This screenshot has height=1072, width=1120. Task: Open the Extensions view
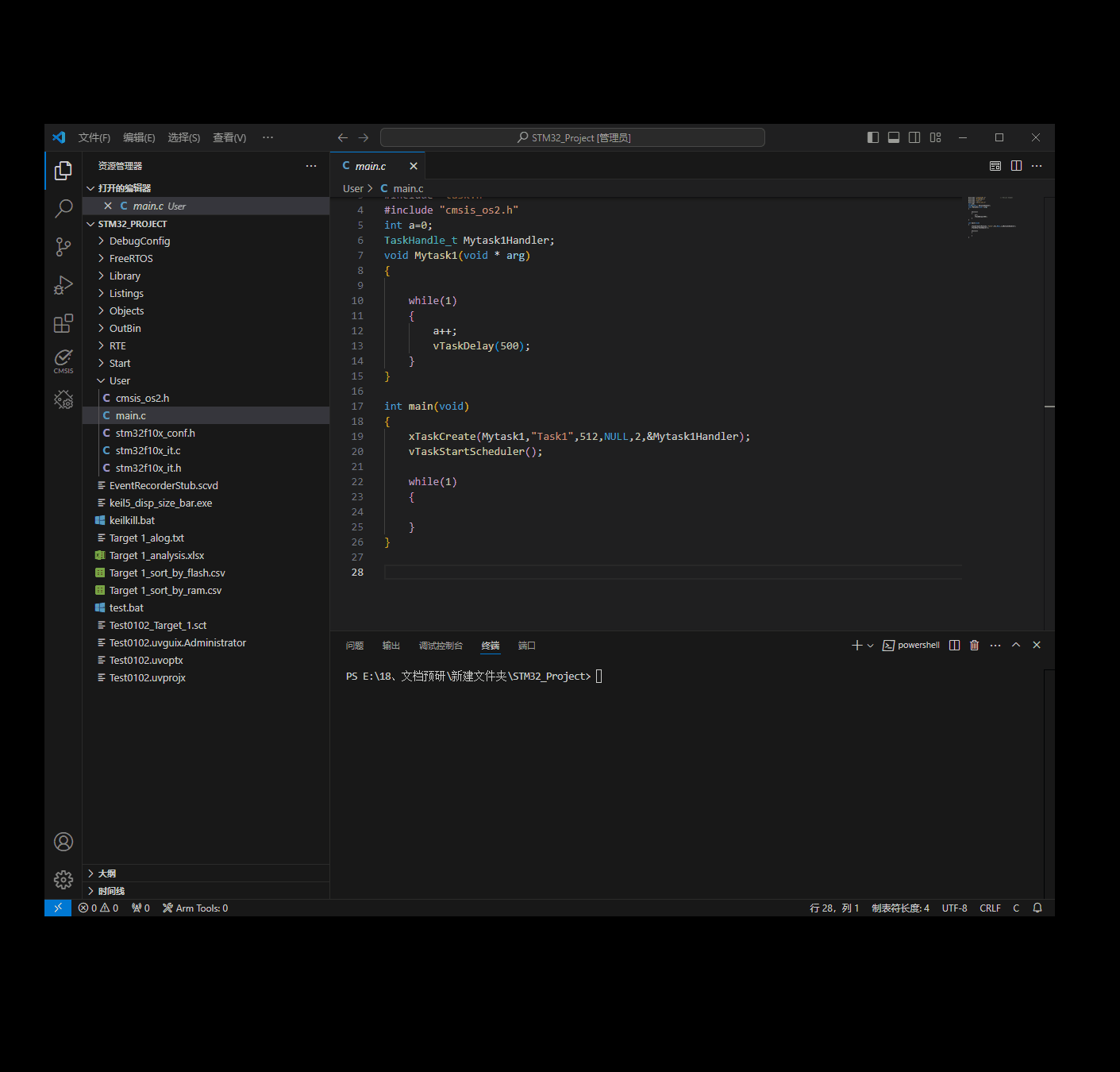(x=64, y=323)
